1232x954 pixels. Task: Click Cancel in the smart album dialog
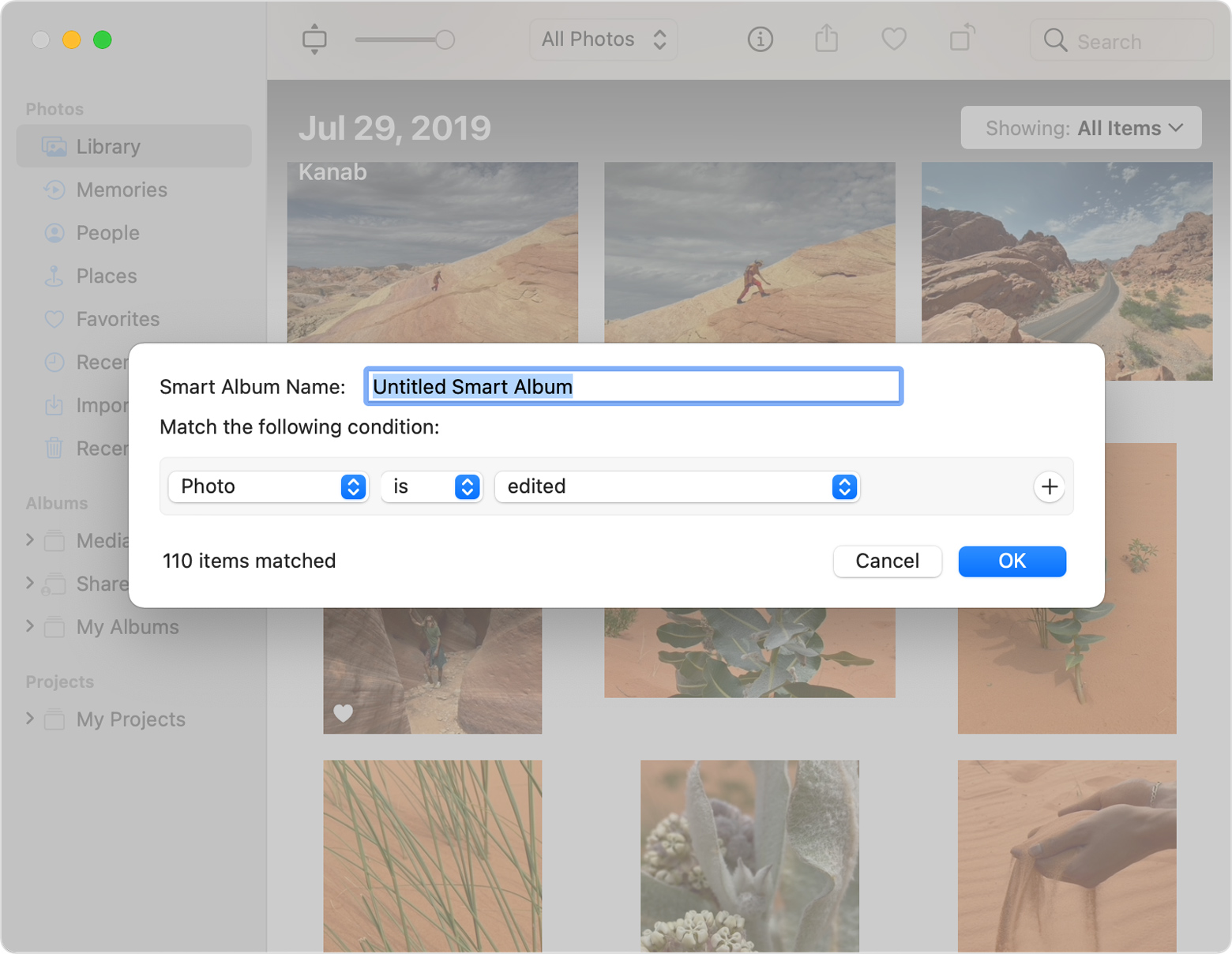click(x=887, y=561)
